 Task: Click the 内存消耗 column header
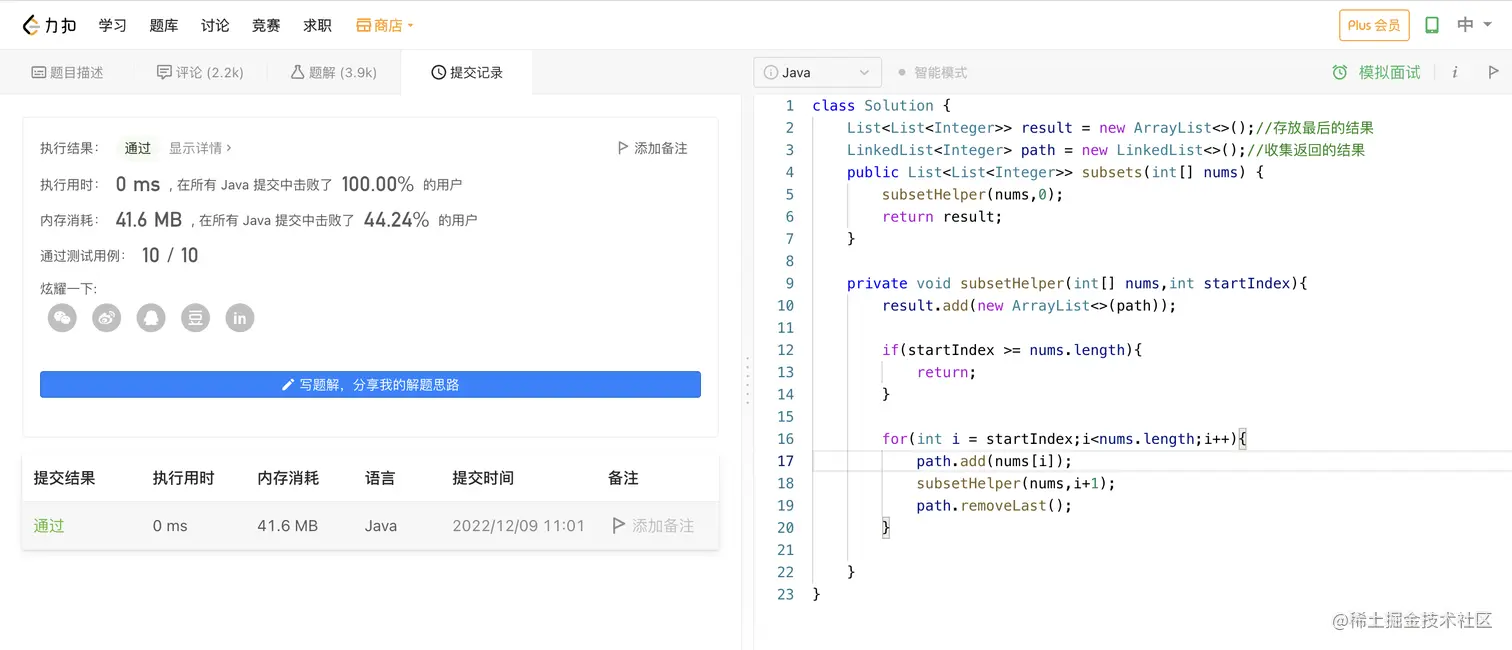click(x=288, y=478)
